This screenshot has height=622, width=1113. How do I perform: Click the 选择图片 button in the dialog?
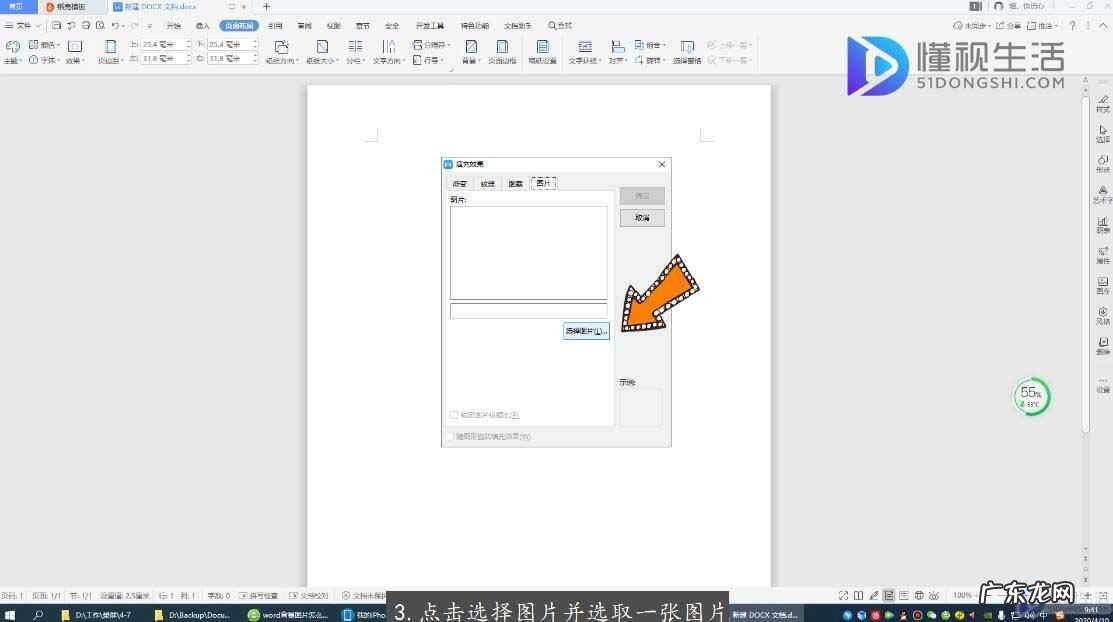click(586, 331)
